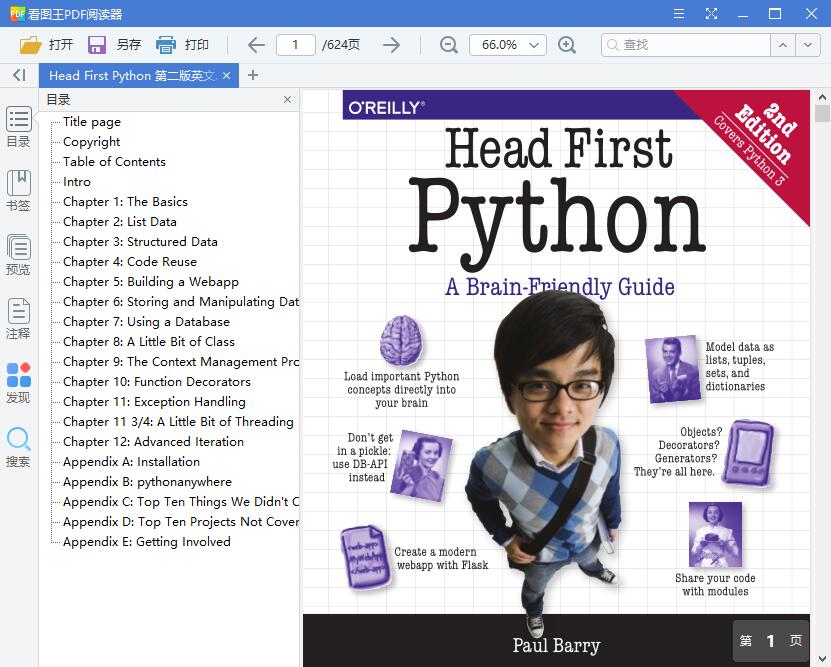Go to previous page with left arrow

[257, 45]
